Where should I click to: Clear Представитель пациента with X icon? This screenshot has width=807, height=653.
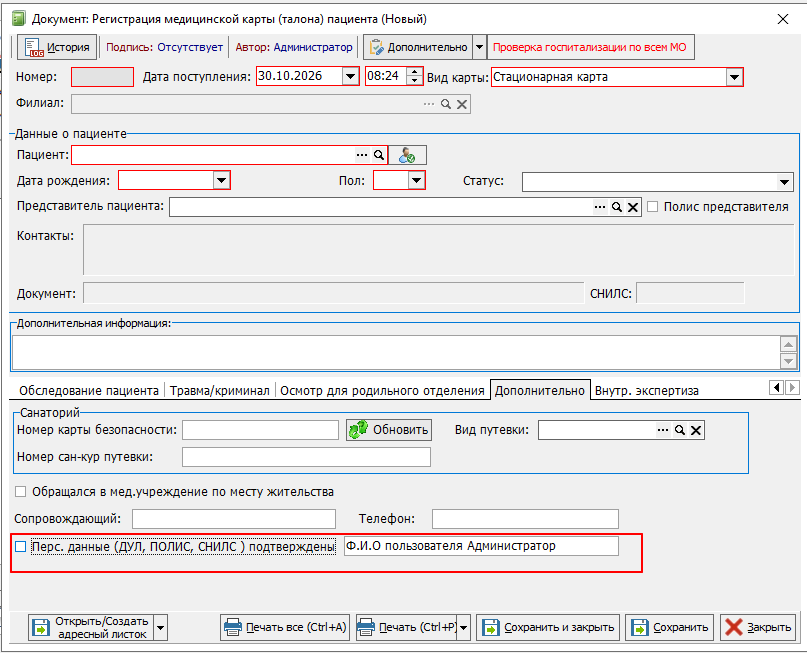tap(633, 207)
